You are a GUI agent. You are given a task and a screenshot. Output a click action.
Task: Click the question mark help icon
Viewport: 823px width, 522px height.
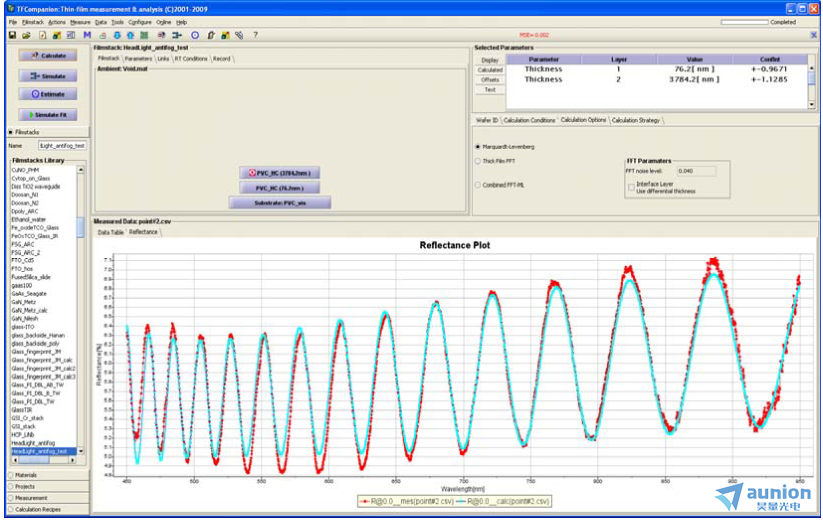tap(255, 35)
